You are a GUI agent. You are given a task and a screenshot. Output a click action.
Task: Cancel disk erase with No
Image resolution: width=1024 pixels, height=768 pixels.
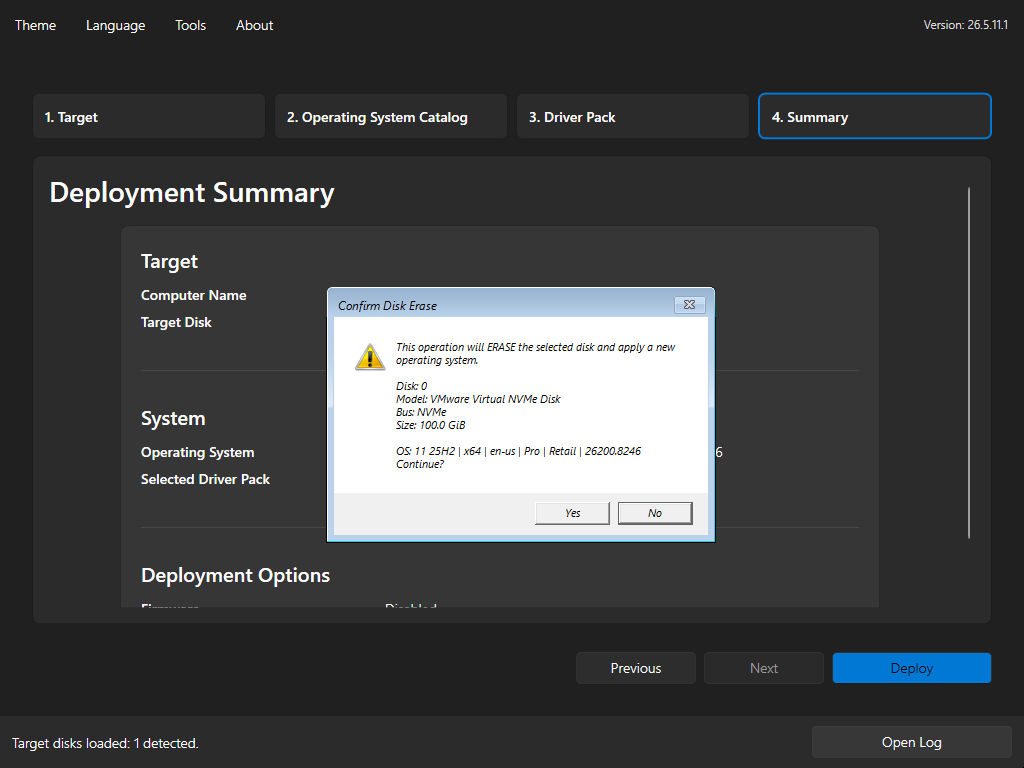[655, 513]
